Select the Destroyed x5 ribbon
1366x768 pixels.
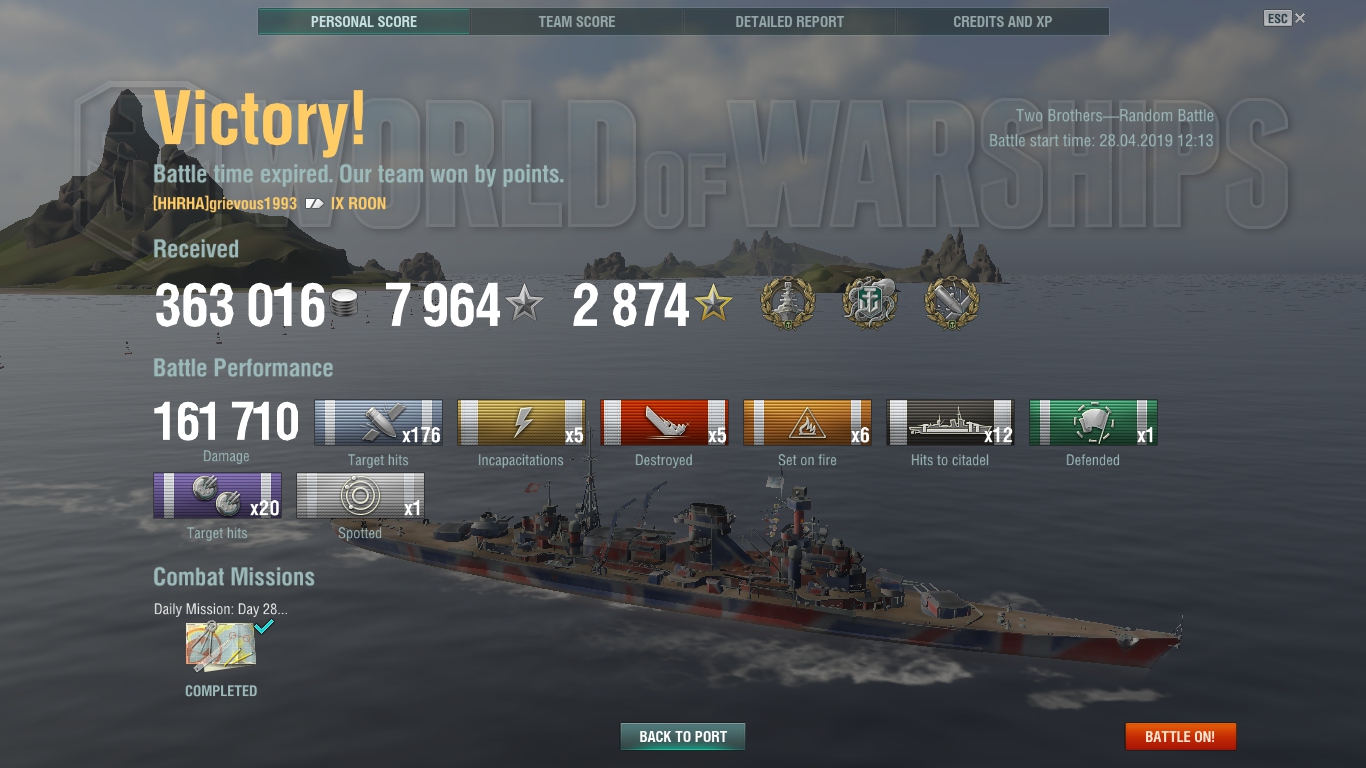click(664, 423)
